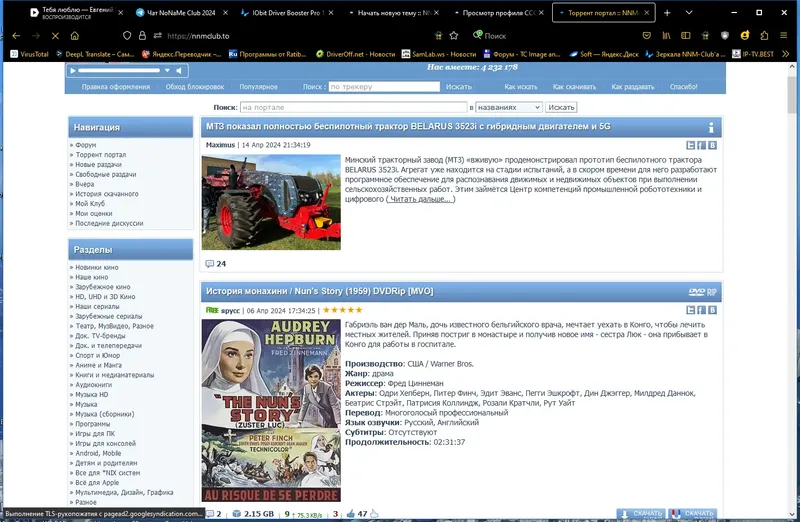The image size is (800, 522).
Task: Open the browser home page icon
Action: tap(74, 36)
